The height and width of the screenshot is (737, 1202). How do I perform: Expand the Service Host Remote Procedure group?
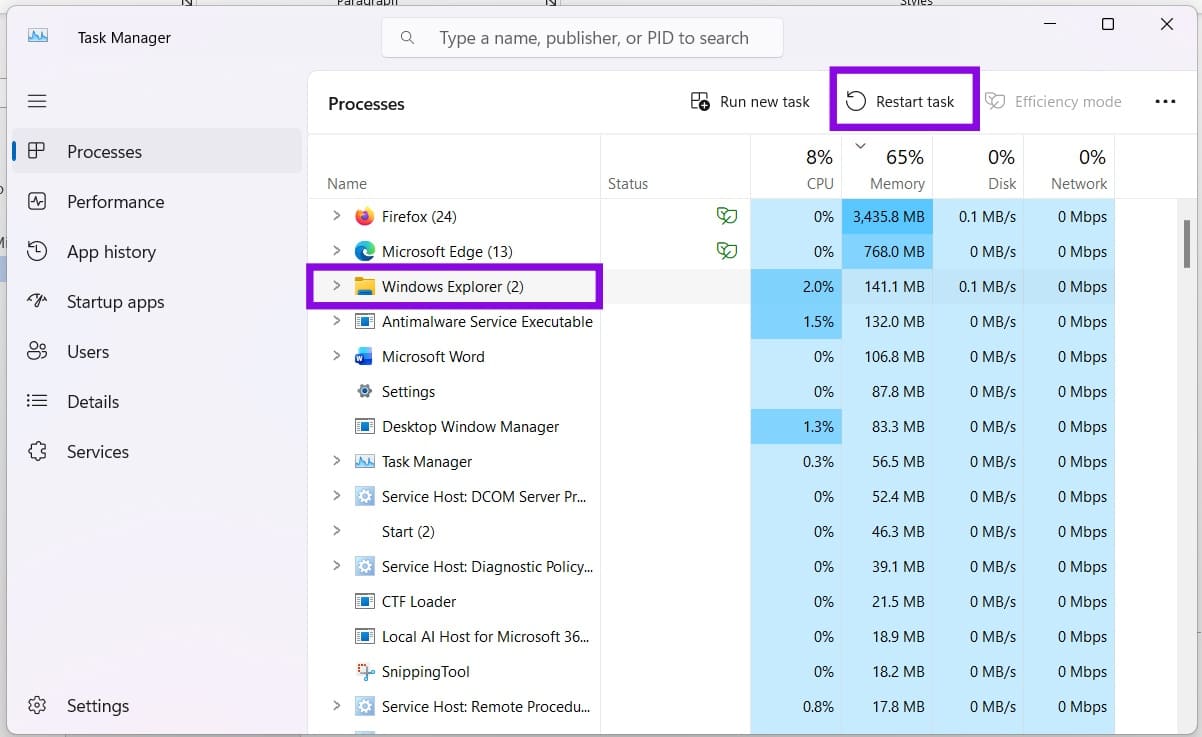pos(336,706)
